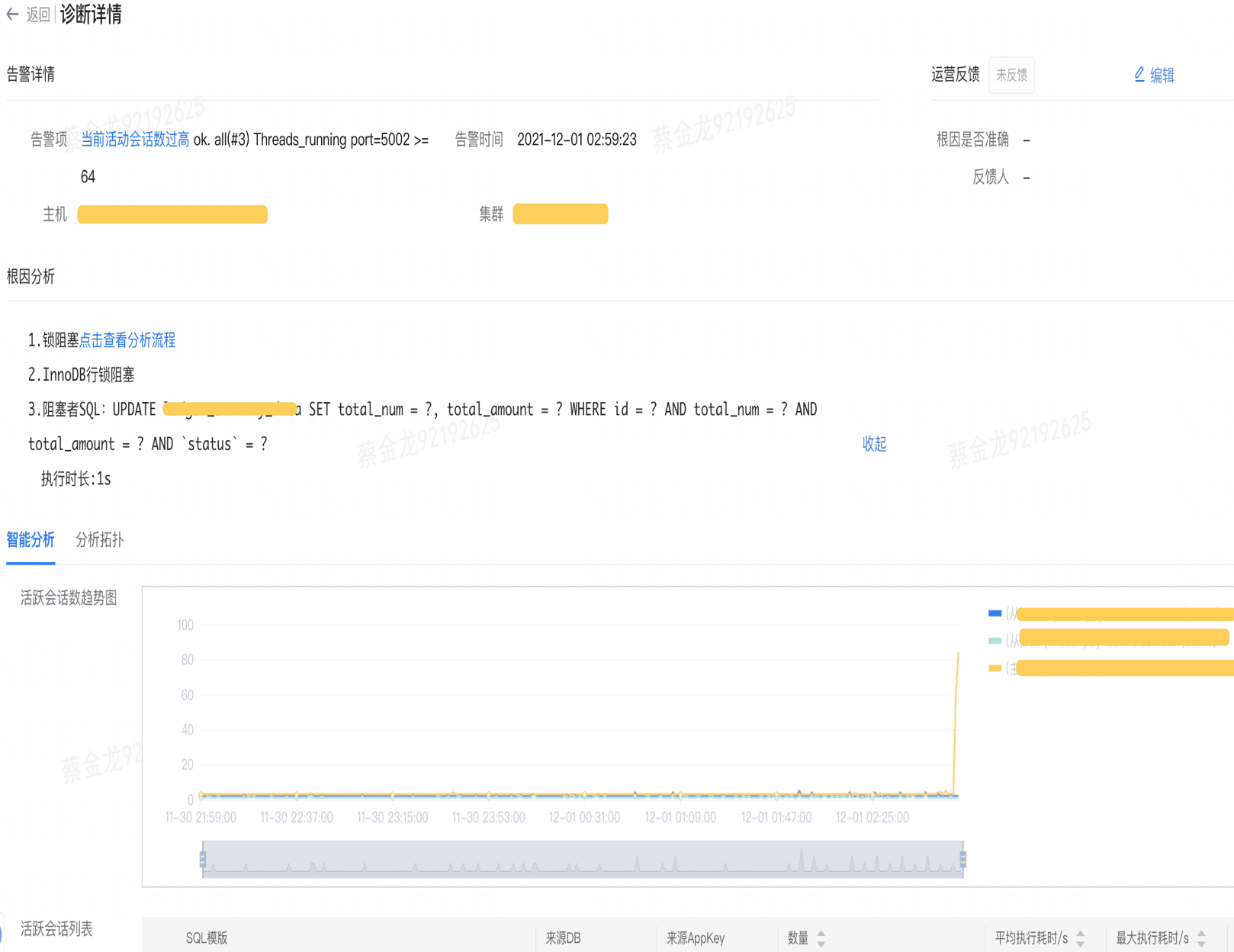1234x952 pixels.
Task: Switch to the 智能分析 tab
Action: pos(31,540)
